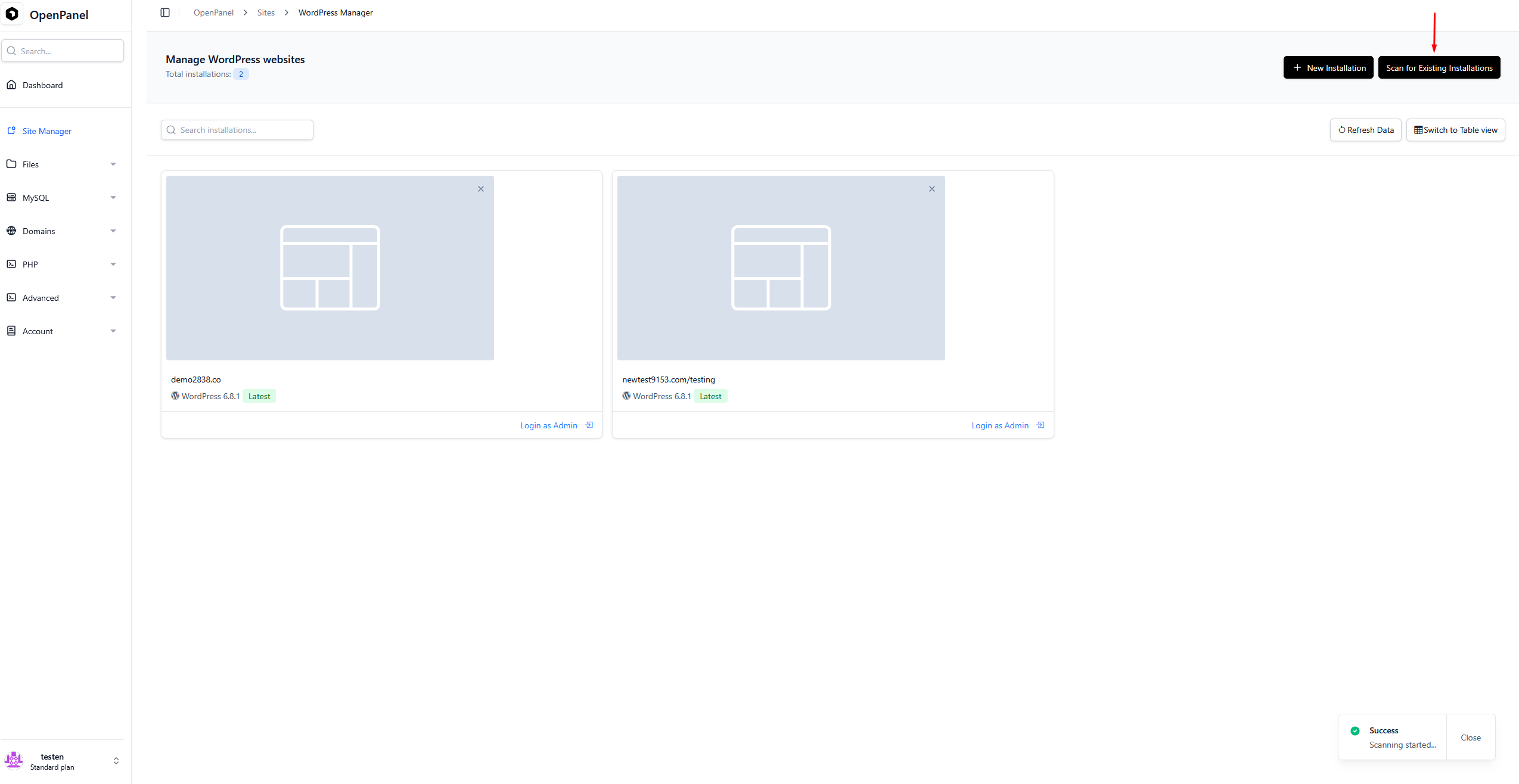
Task: Expand the PHP menu arrow
Action: (x=113, y=265)
